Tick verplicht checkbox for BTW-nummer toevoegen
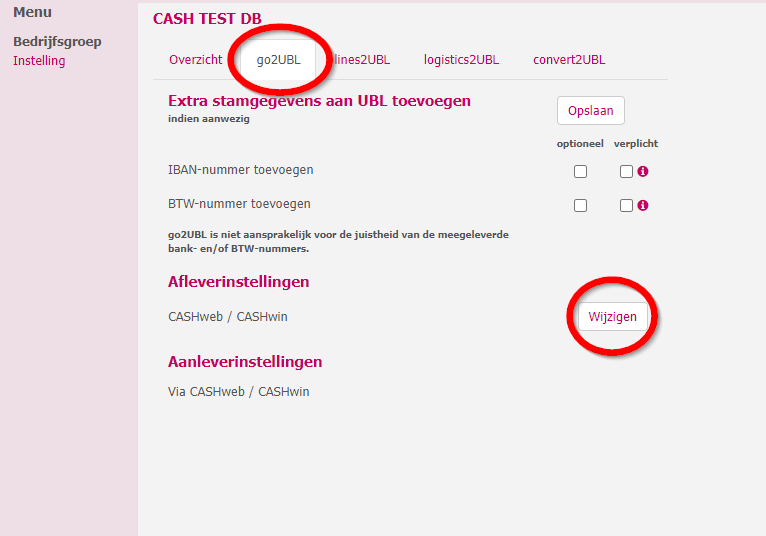This screenshot has width=766, height=536. point(626,206)
